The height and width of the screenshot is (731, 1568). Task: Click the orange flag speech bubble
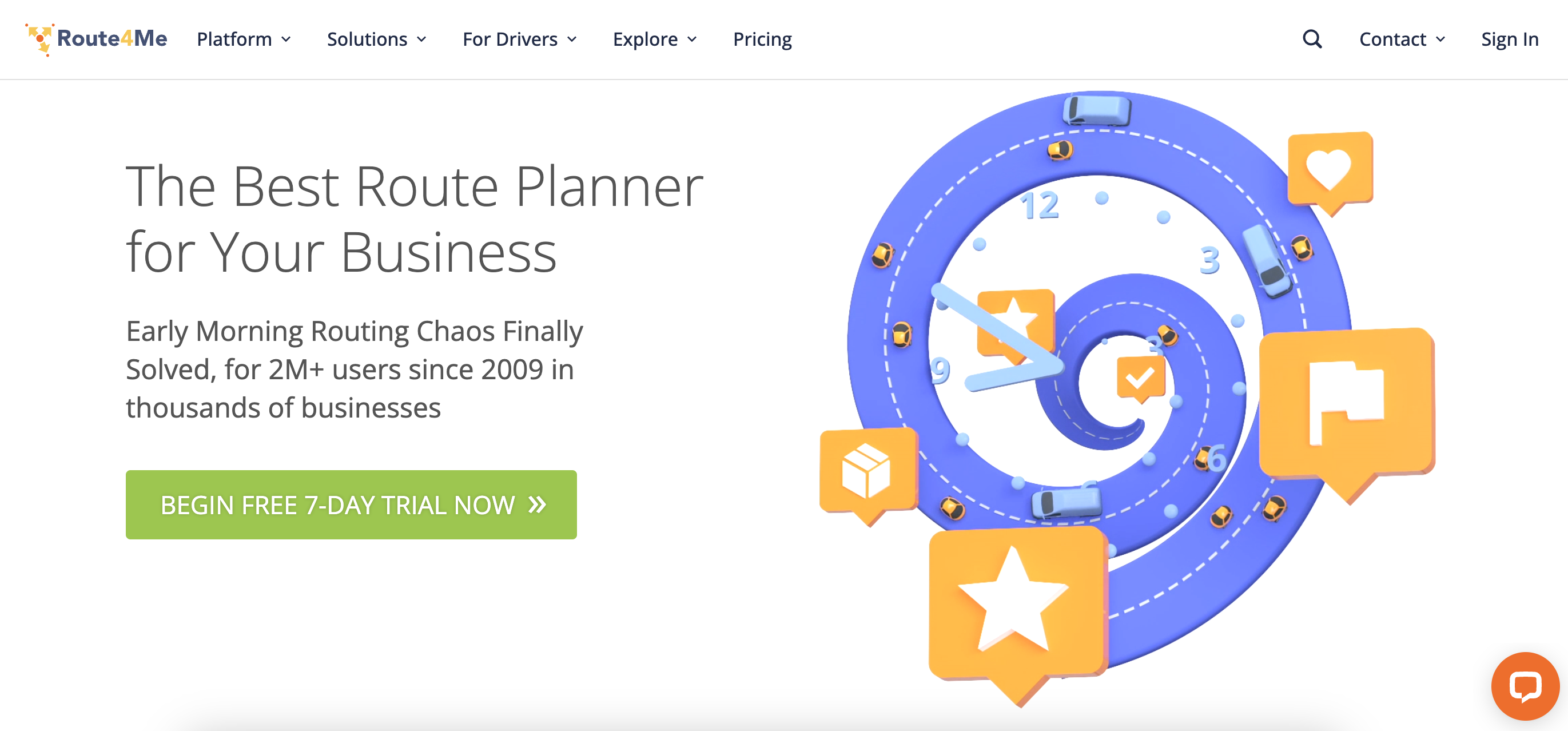[x=1346, y=402]
